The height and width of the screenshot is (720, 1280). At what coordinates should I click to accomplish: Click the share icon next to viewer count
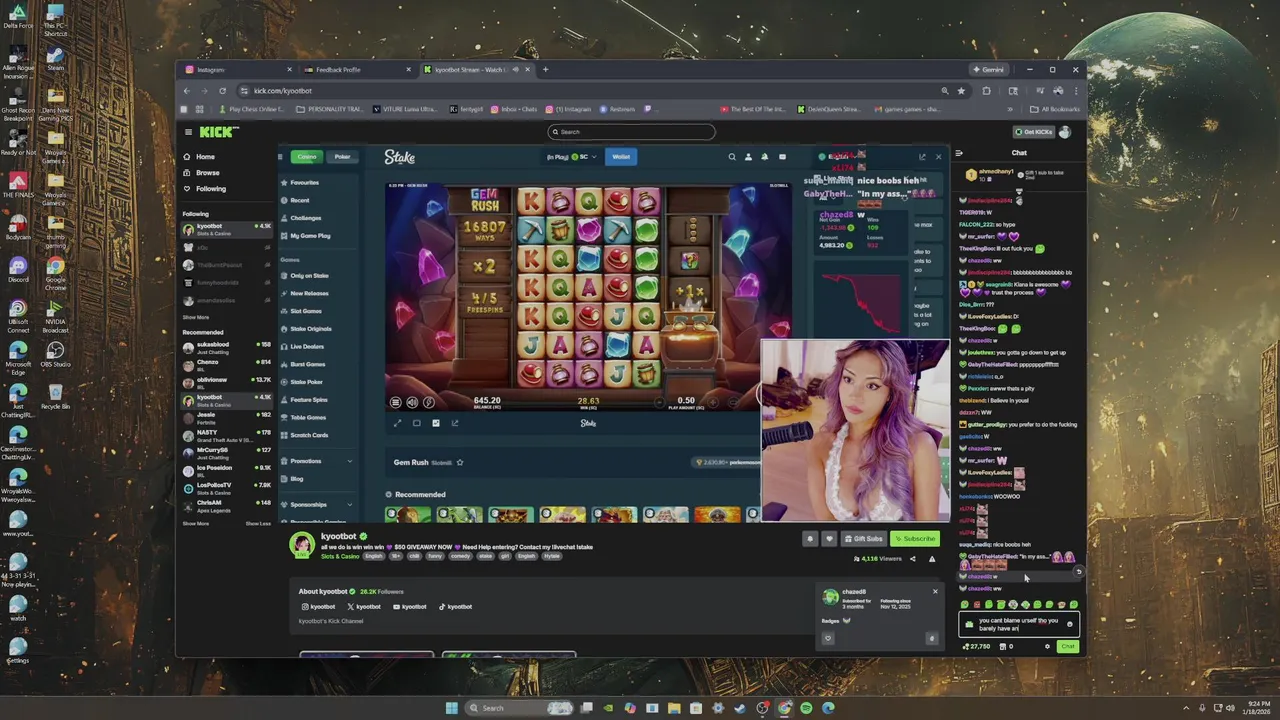[912, 559]
